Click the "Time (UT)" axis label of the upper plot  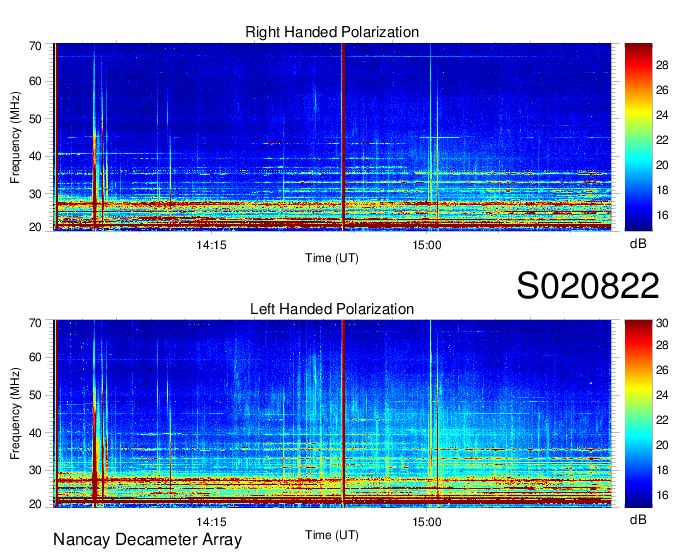pos(332,258)
